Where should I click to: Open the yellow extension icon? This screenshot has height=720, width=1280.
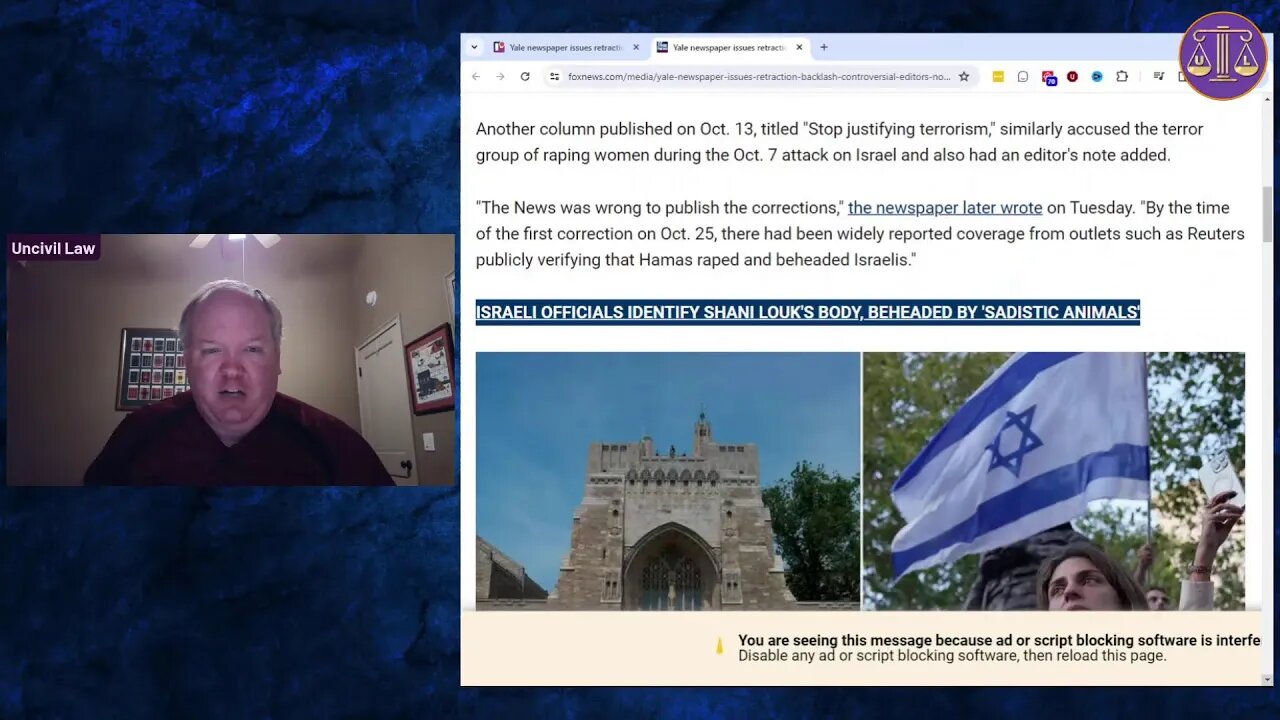pyautogui.click(x=998, y=76)
